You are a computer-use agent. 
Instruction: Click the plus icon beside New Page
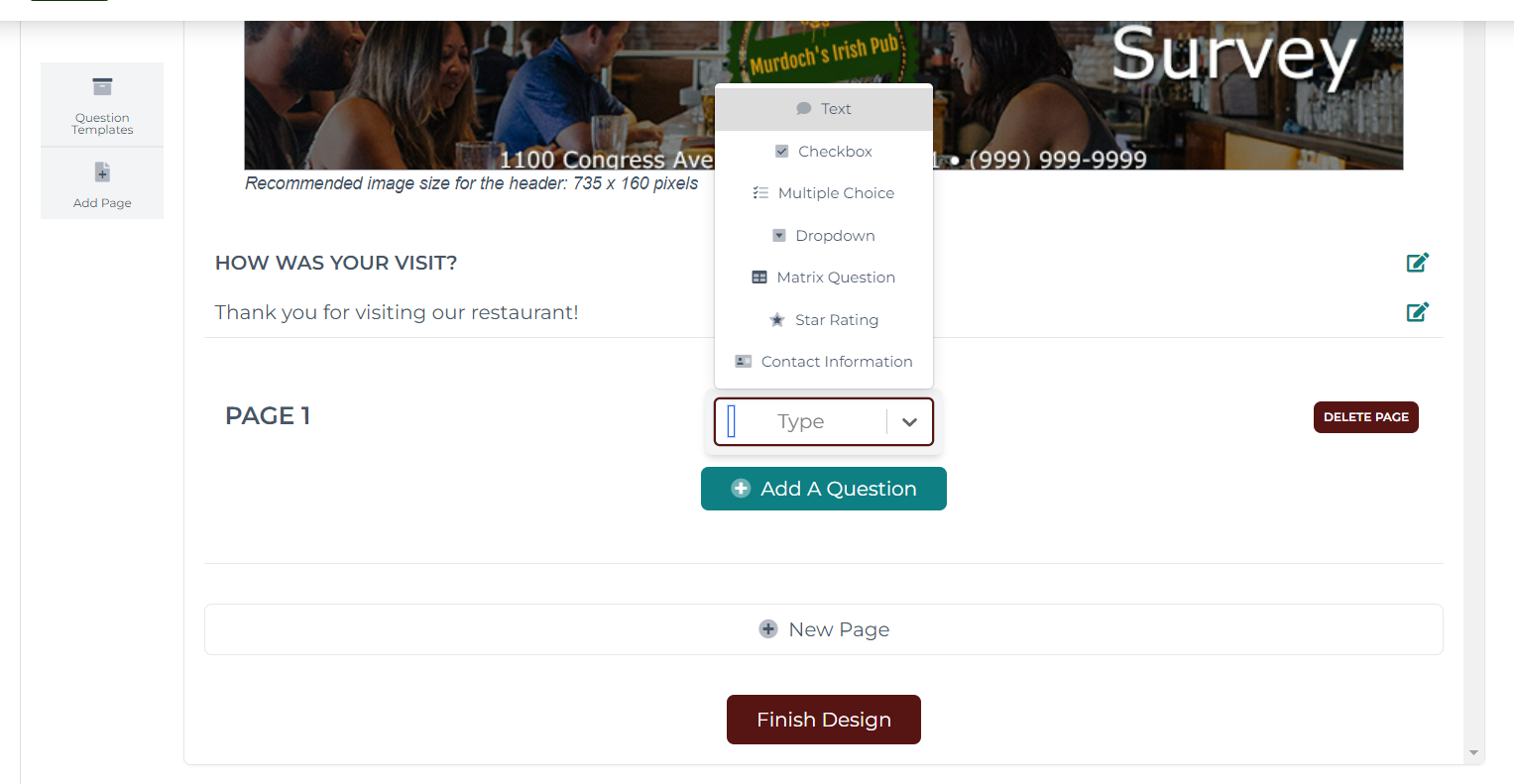(768, 629)
